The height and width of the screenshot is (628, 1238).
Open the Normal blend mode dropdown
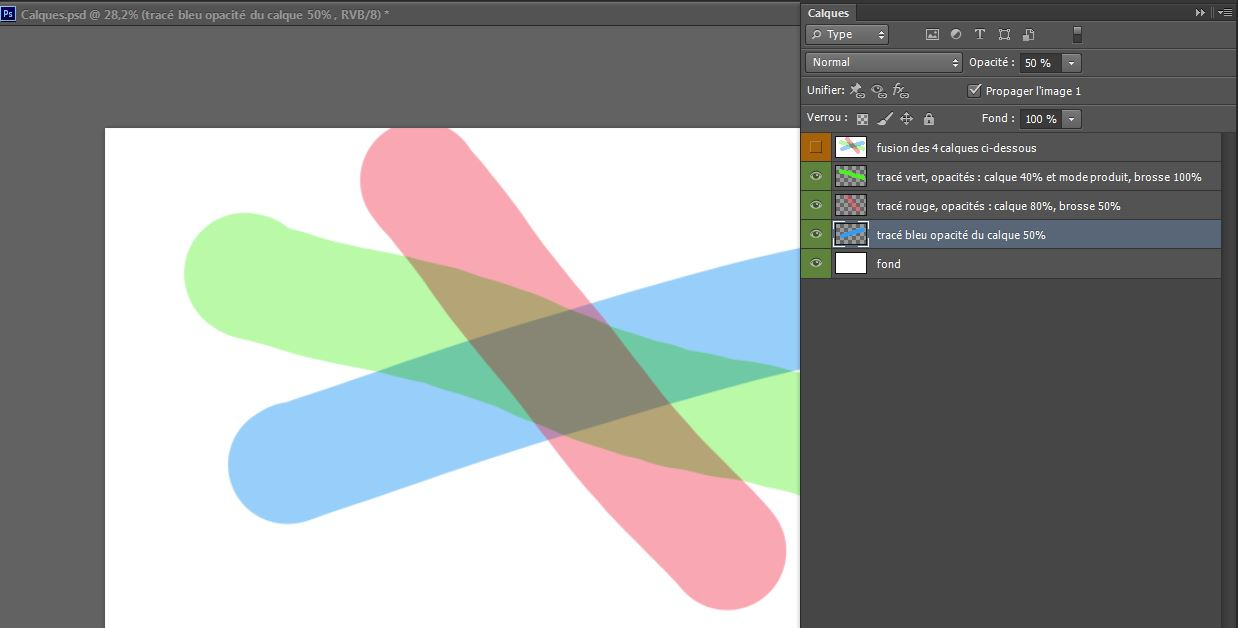point(885,62)
